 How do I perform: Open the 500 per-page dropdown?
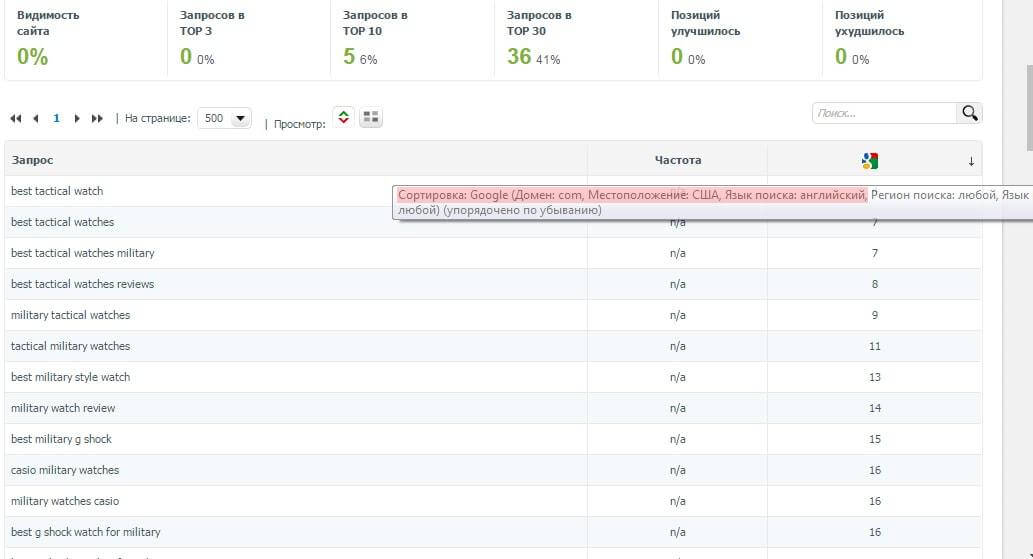pyautogui.click(x=224, y=119)
